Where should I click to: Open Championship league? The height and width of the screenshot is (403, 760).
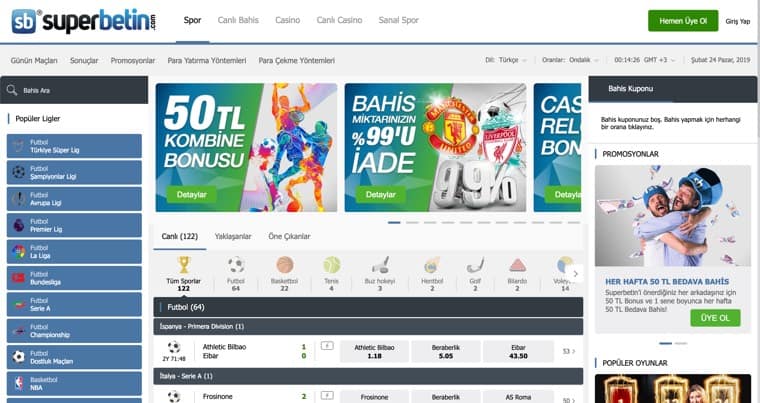[x=74, y=331]
